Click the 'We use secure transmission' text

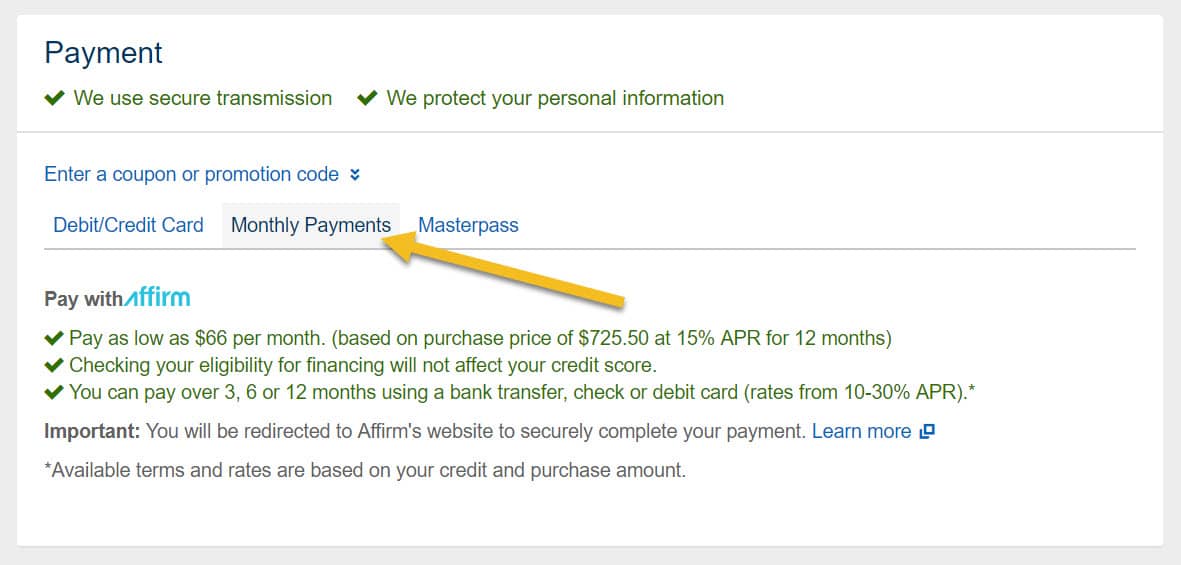pyautogui.click(x=203, y=99)
